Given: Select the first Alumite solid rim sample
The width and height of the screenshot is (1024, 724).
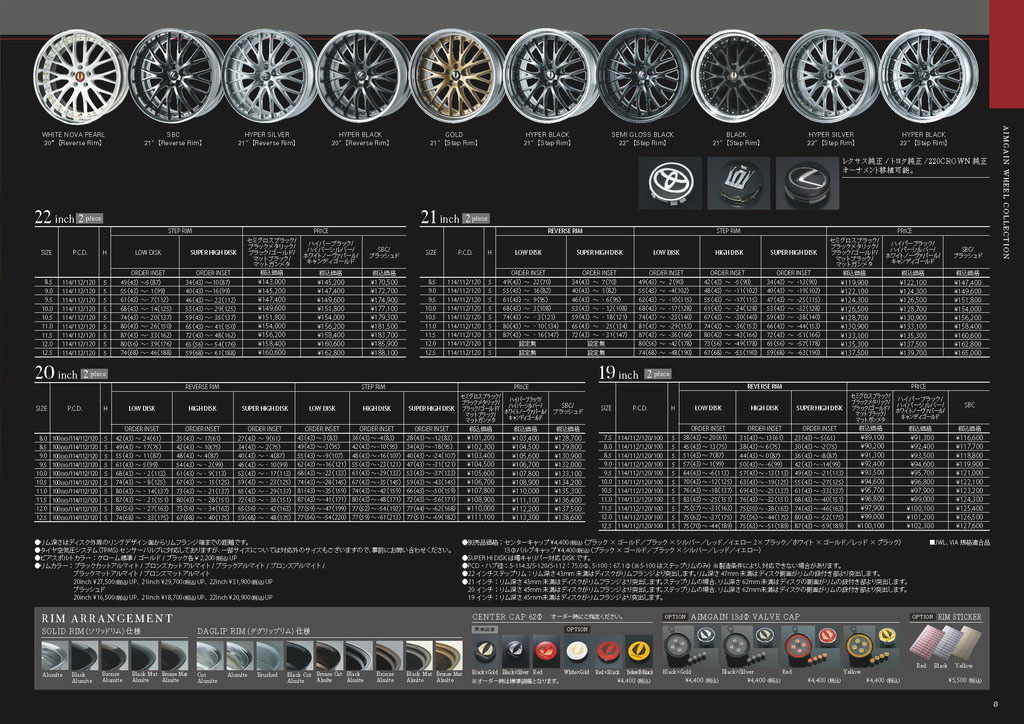Looking at the screenshot, I should click(x=54, y=654).
